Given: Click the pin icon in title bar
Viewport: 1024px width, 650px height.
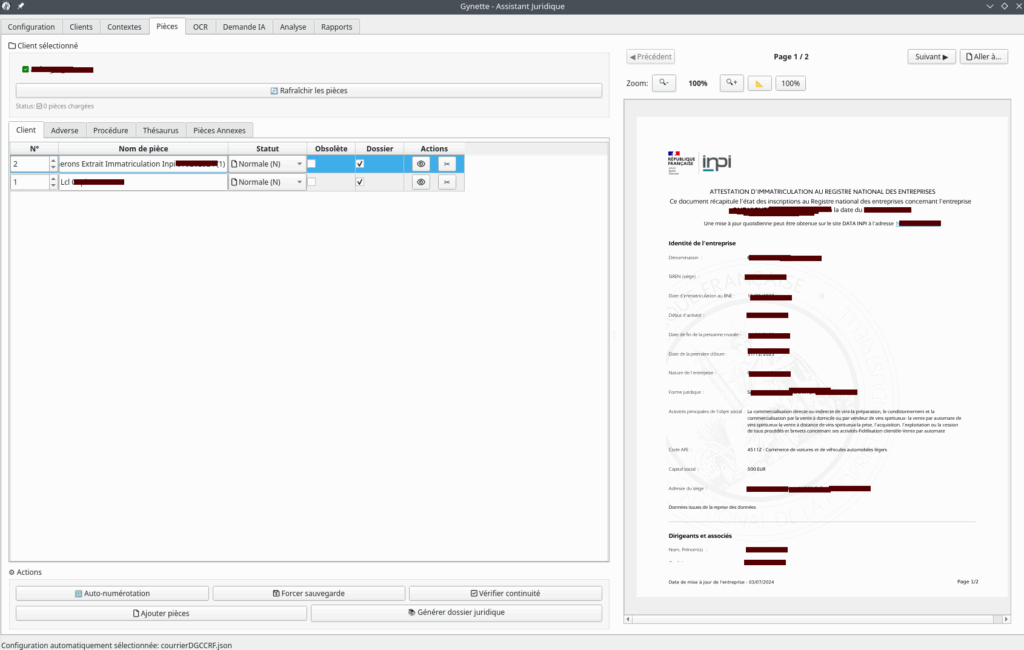Looking at the screenshot, I should pyautogui.click(x=21, y=7).
